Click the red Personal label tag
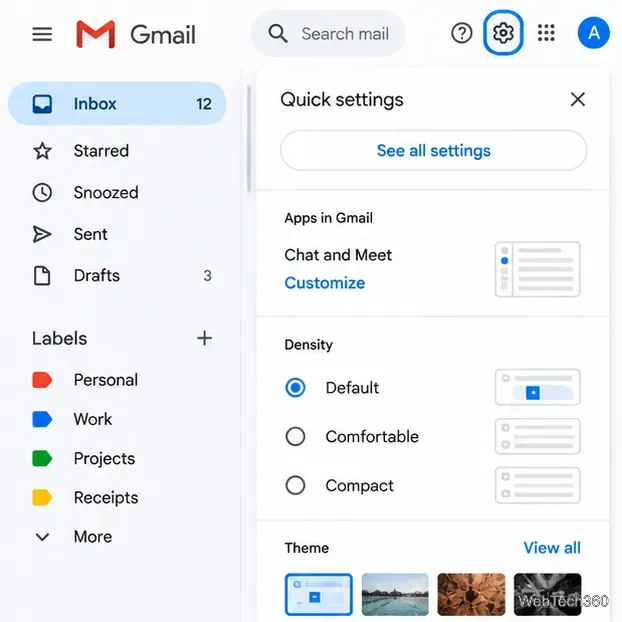622x622 pixels. point(42,380)
